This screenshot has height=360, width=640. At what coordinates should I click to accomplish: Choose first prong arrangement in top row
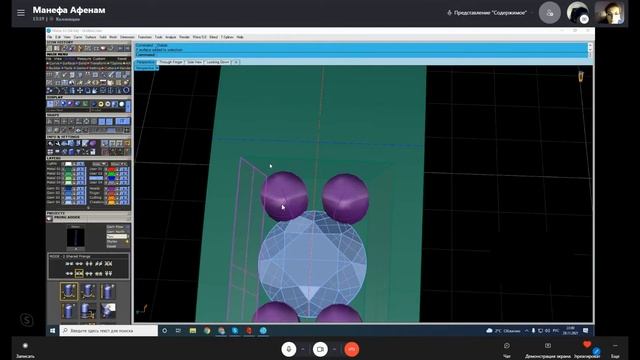pos(69,264)
